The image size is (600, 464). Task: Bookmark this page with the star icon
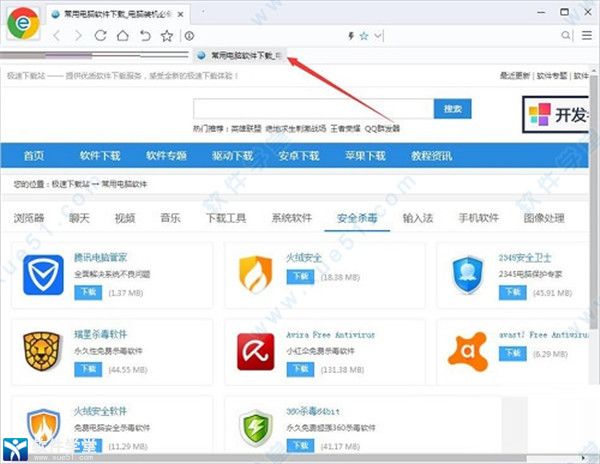click(x=364, y=36)
